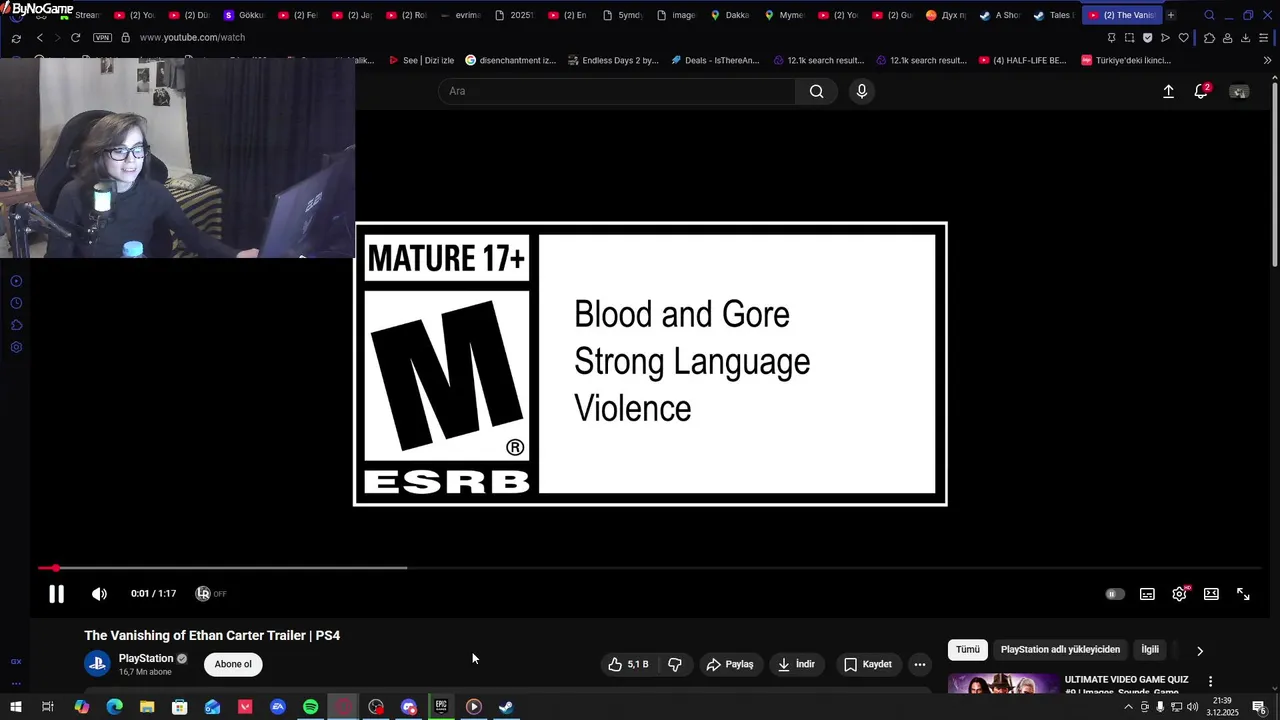Click the magnifier search button
Image resolution: width=1280 pixels, height=720 pixels.
[x=817, y=91]
